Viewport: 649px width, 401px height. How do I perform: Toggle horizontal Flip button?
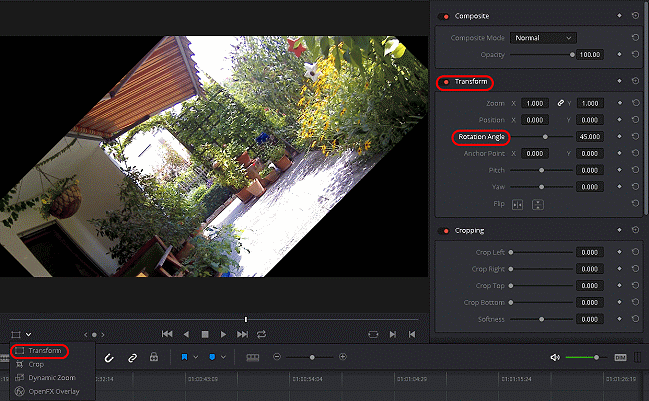point(517,204)
